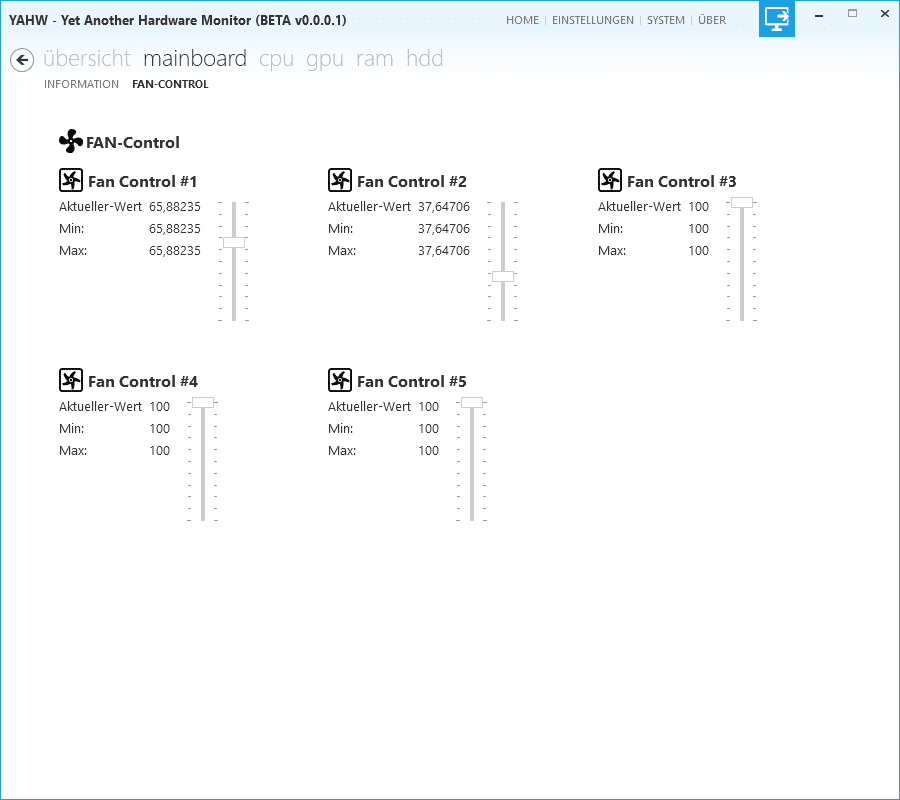This screenshot has height=800, width=900.
Task: Click Min value 65,88235 of Fan #1
Action: click(175, 229)
